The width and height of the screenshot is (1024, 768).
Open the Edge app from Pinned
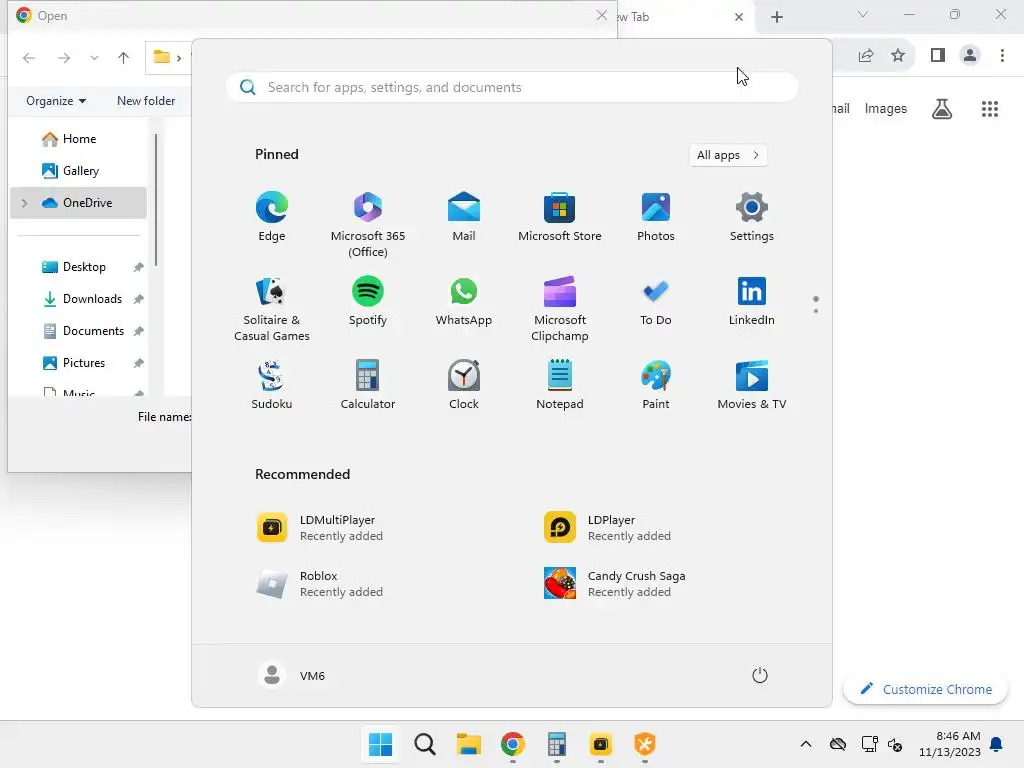coord(271,217)
